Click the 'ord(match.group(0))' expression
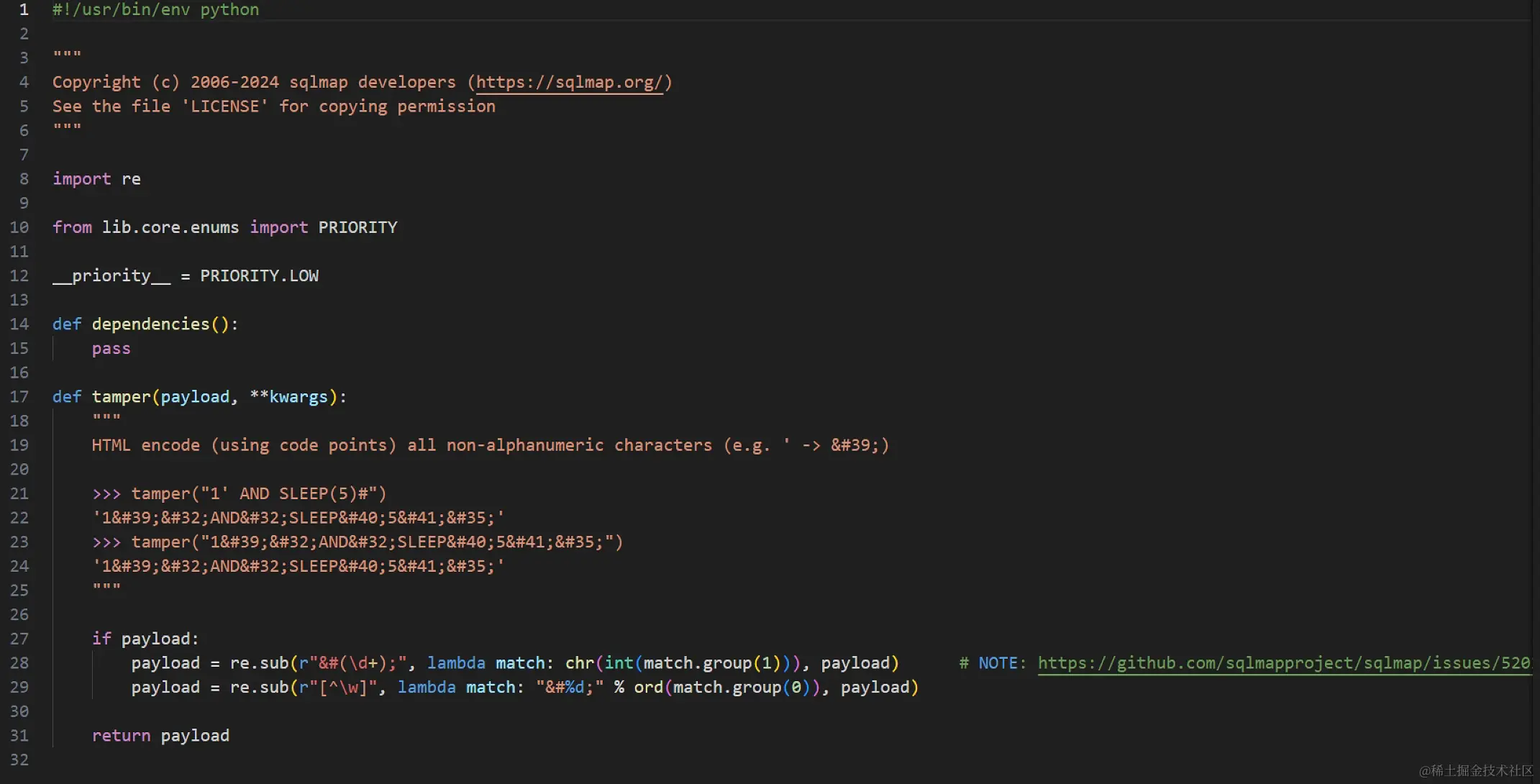 (x=726, y=687)
